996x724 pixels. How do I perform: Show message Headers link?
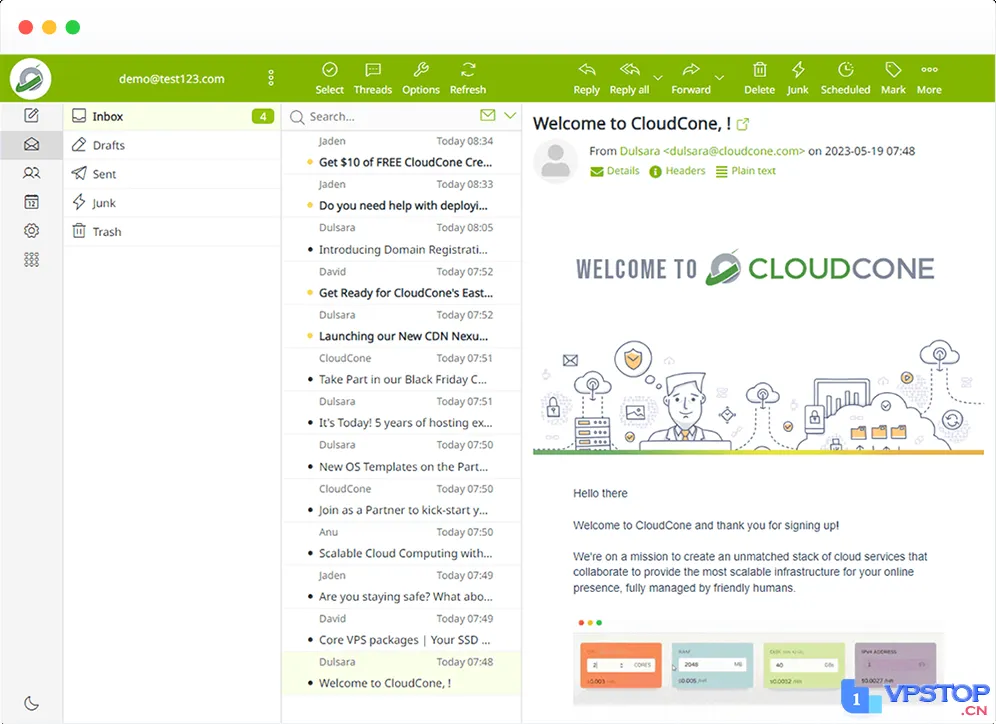click(x=677, y=171)
